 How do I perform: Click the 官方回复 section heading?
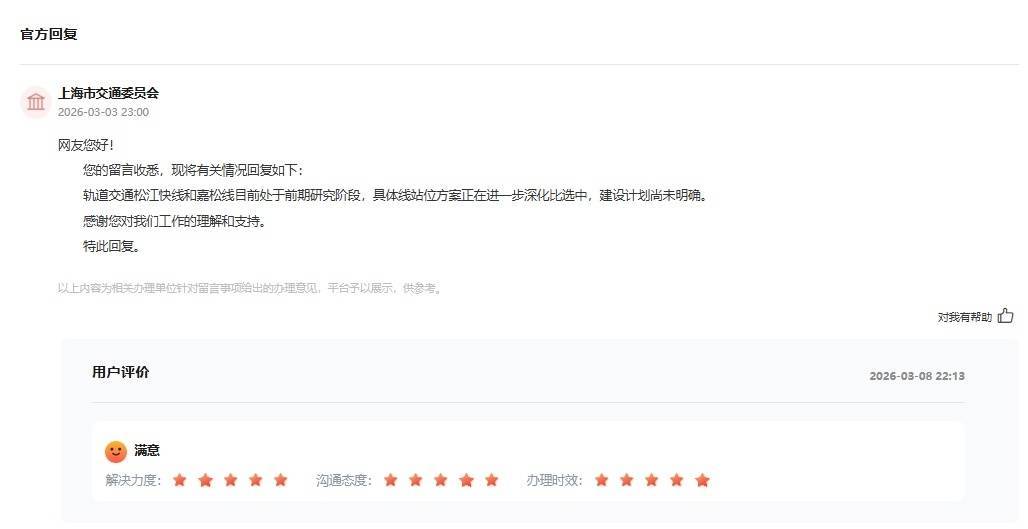(x=49, y=34)
